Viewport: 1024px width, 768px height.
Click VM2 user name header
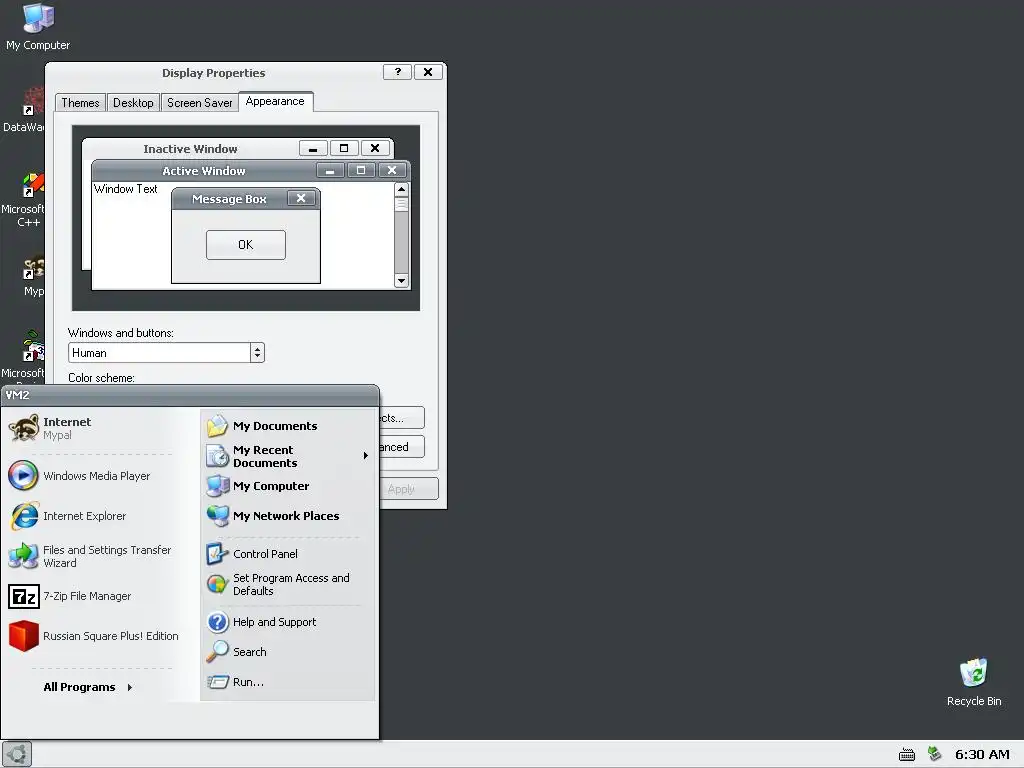pos(18,395)
